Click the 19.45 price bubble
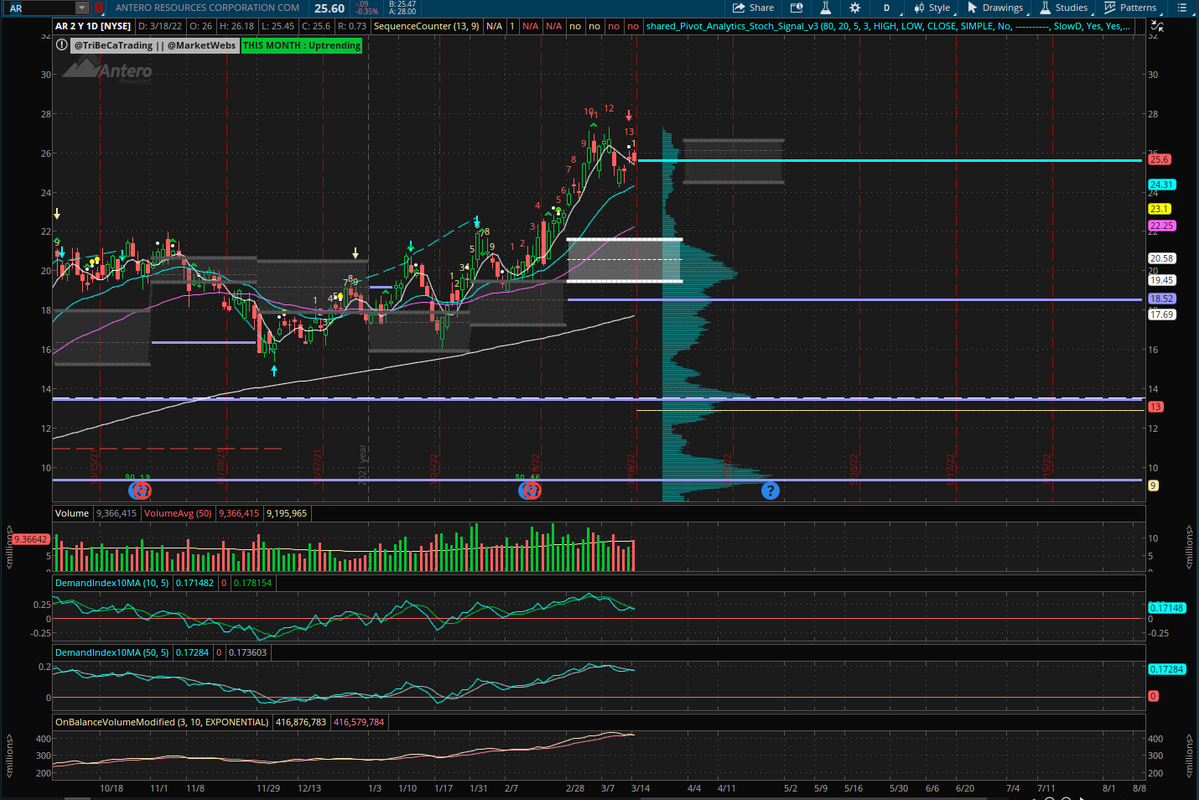The width and height of the screenshot is (1199, 800). point(1162,280)
